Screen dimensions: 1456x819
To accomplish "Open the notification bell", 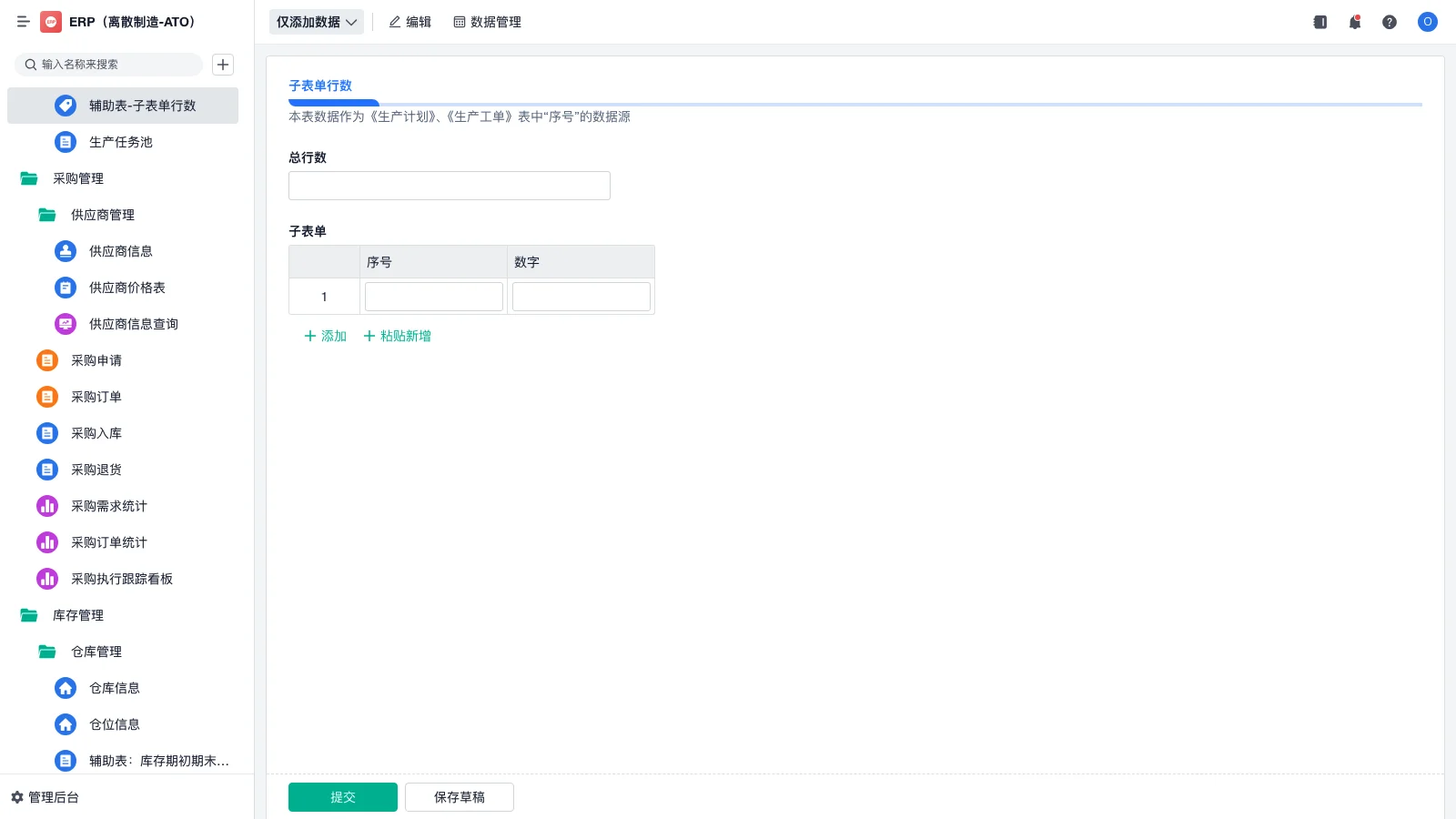I will click(x=1354, y=22).
